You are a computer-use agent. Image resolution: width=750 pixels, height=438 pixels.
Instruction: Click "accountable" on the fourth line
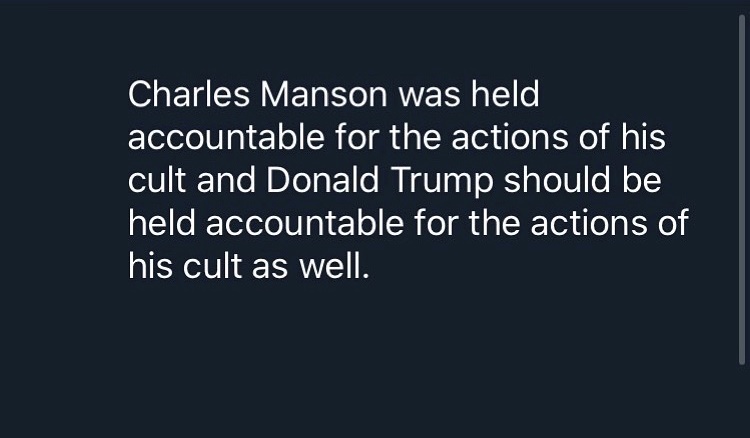pyautogui.click(x=305, y=223)
